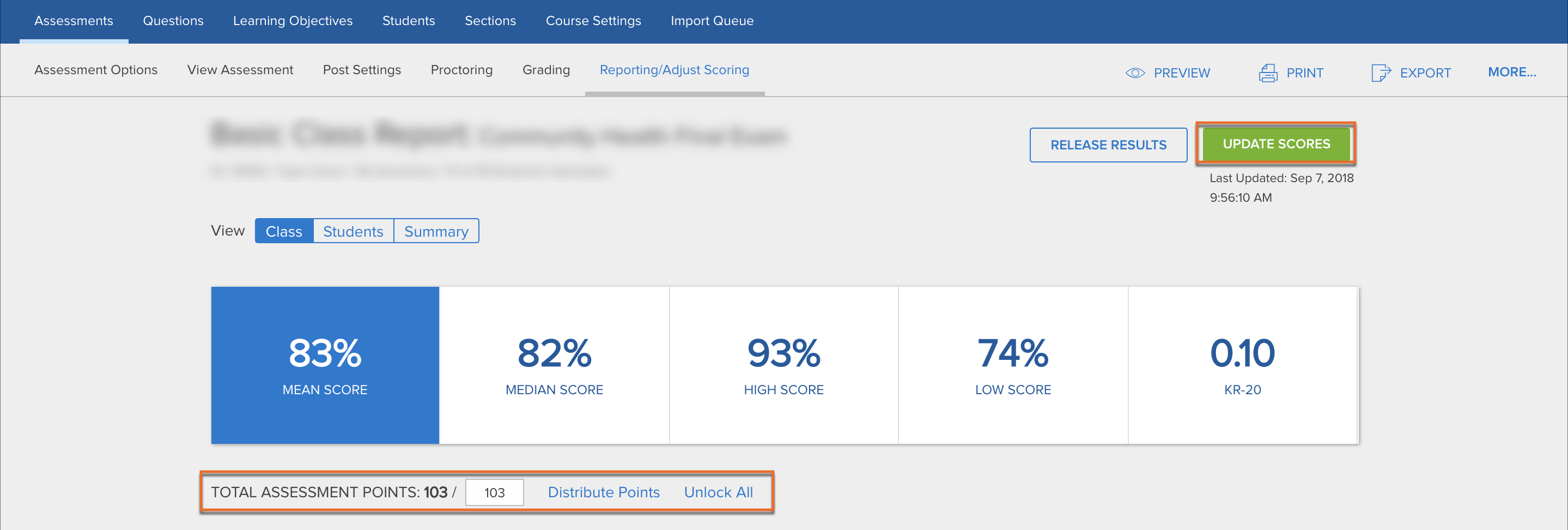The image size is (1568, 530).
Task: Open the MORE... options menu
Action: (x=1511, y=72)
